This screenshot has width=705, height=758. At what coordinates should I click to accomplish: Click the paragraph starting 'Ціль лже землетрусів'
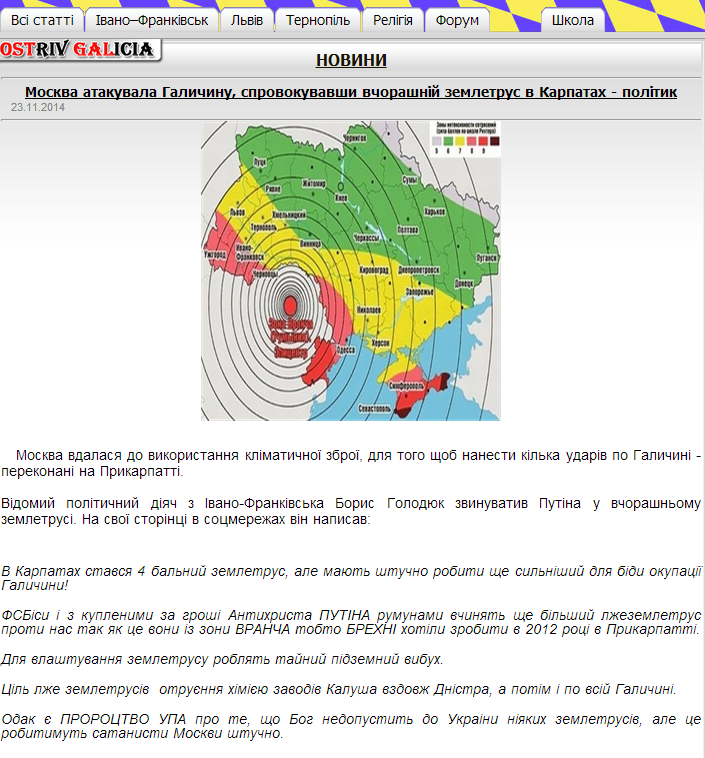click(x=338, y=689)
